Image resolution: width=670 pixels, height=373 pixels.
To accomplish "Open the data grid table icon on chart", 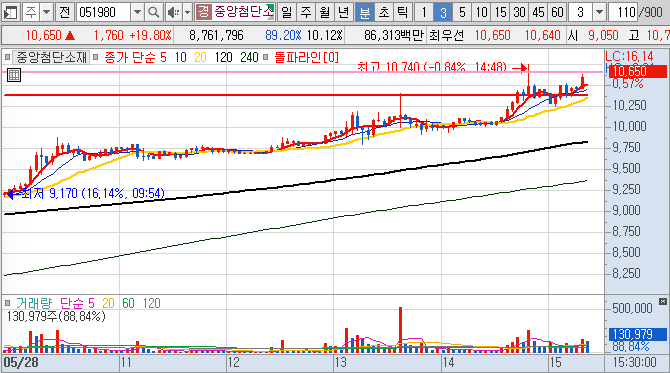I will (x=14, y=75).
